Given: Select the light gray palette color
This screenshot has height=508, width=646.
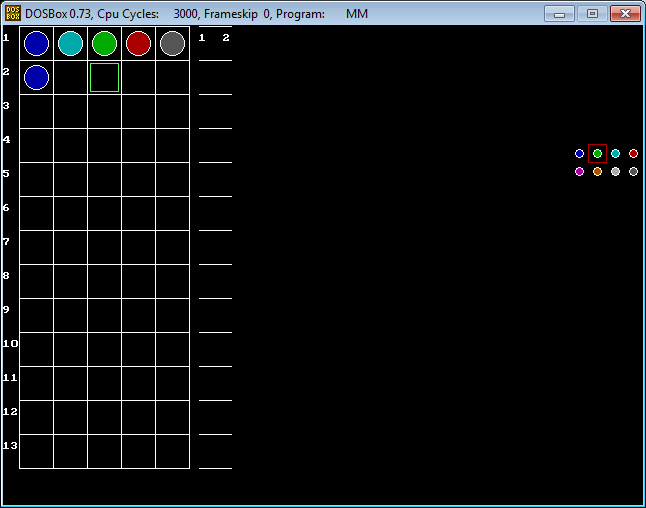Looking at the screenshot, I should pyautogui.click(x=615, y=172).
